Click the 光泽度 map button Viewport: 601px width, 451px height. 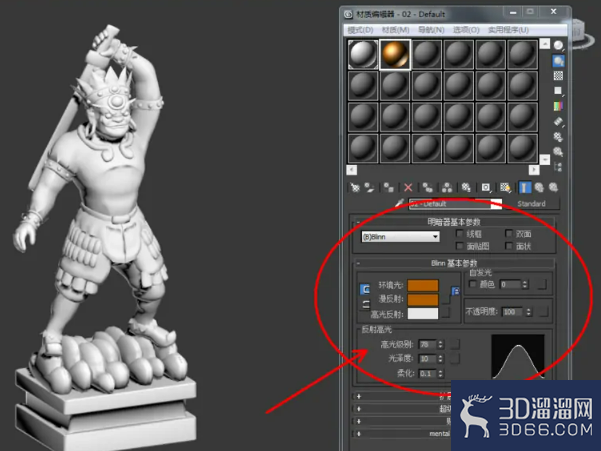click(x=455, y=359)
